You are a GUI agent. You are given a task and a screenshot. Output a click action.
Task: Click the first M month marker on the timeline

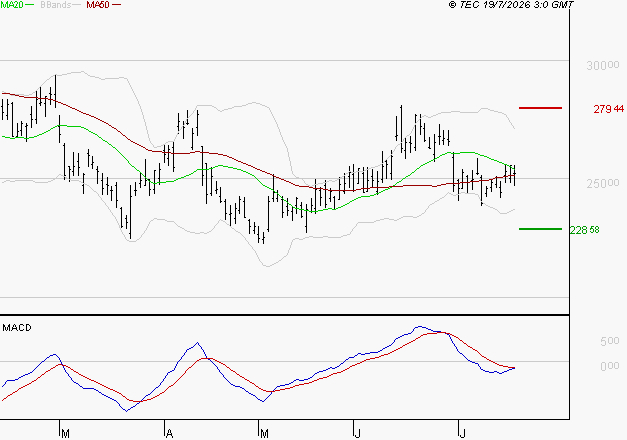[66, 434]
